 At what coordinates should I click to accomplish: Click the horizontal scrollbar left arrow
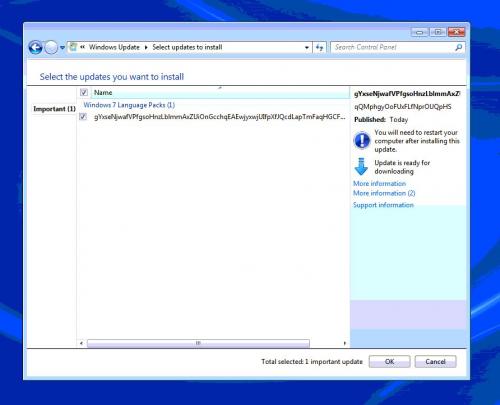81,343
